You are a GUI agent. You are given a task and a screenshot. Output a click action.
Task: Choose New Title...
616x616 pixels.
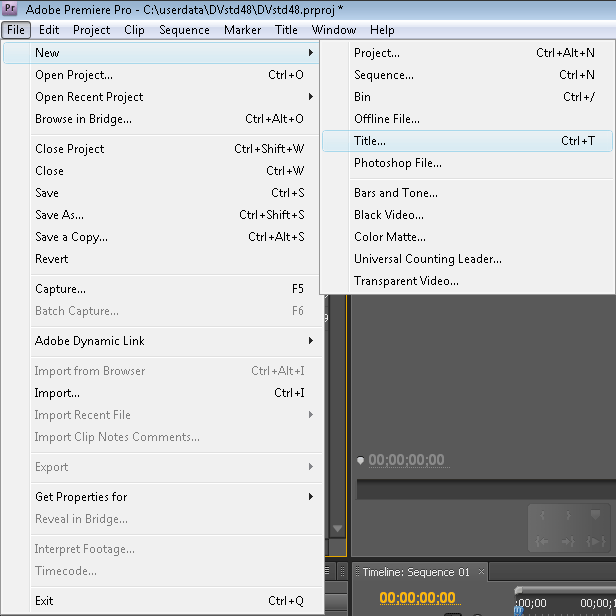click(x=467, y=141)
